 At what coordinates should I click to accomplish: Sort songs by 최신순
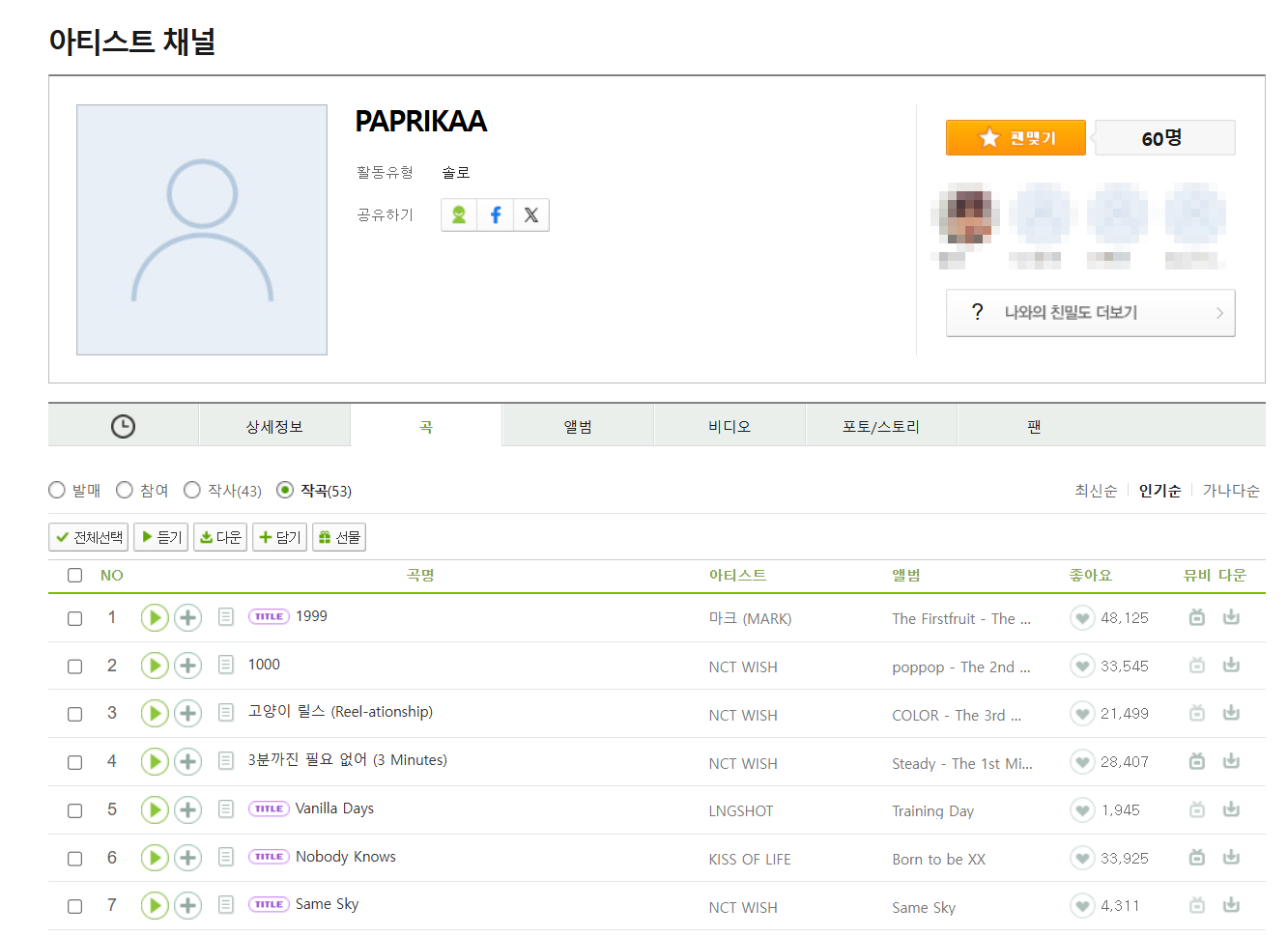click(1095, 491)
